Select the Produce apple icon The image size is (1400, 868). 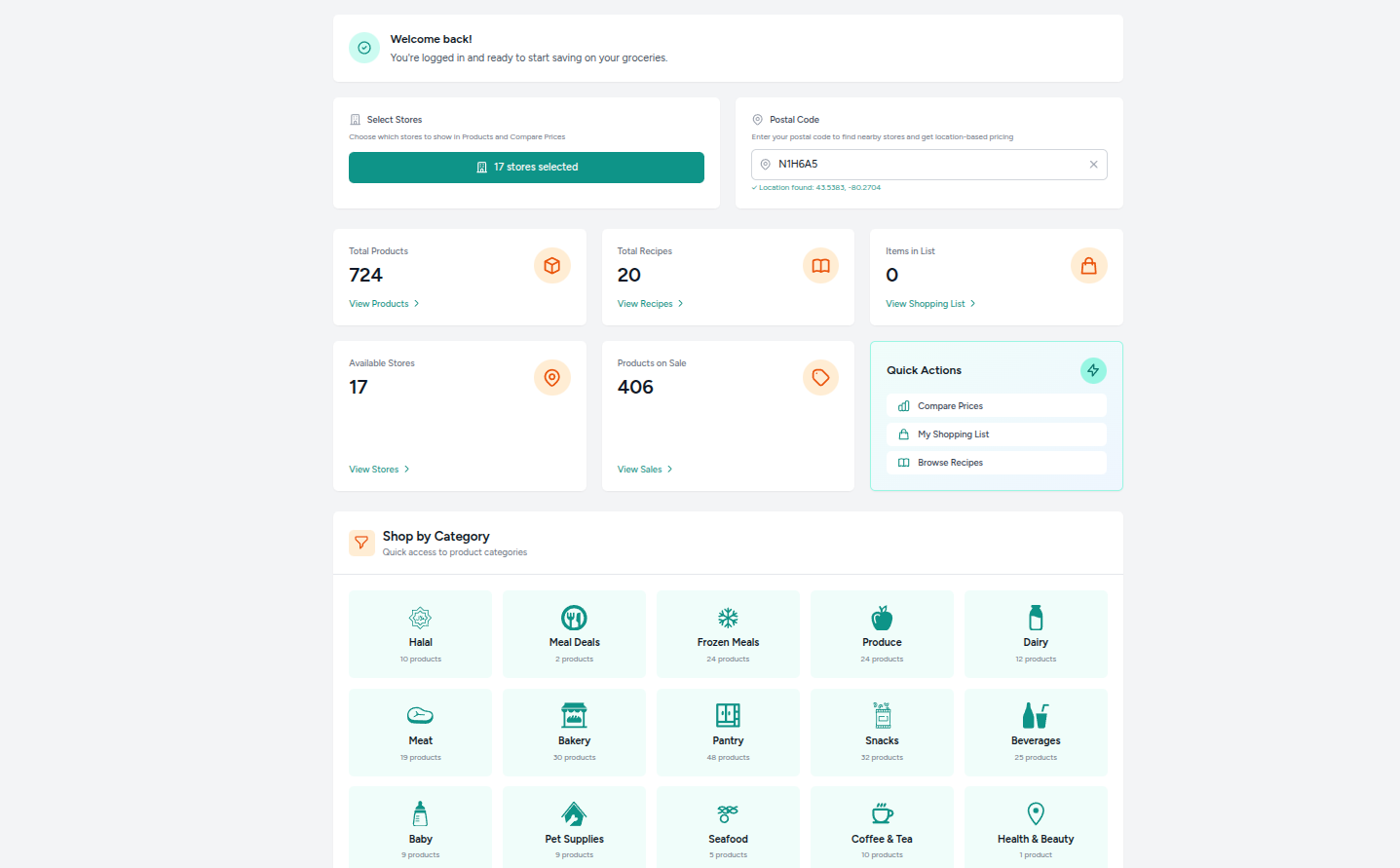pos(882,619)
